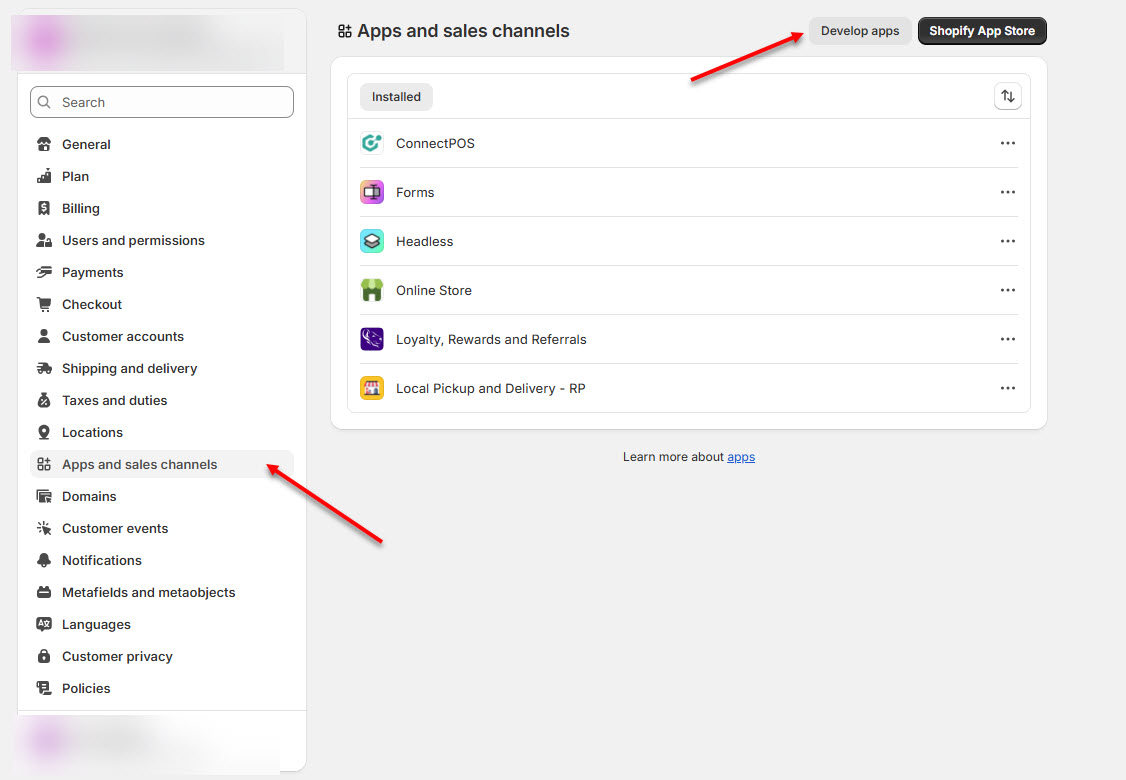This screenshot has height=780, width=1126.
Task: Click the Notifications bell icon
Action: [44, 560]
